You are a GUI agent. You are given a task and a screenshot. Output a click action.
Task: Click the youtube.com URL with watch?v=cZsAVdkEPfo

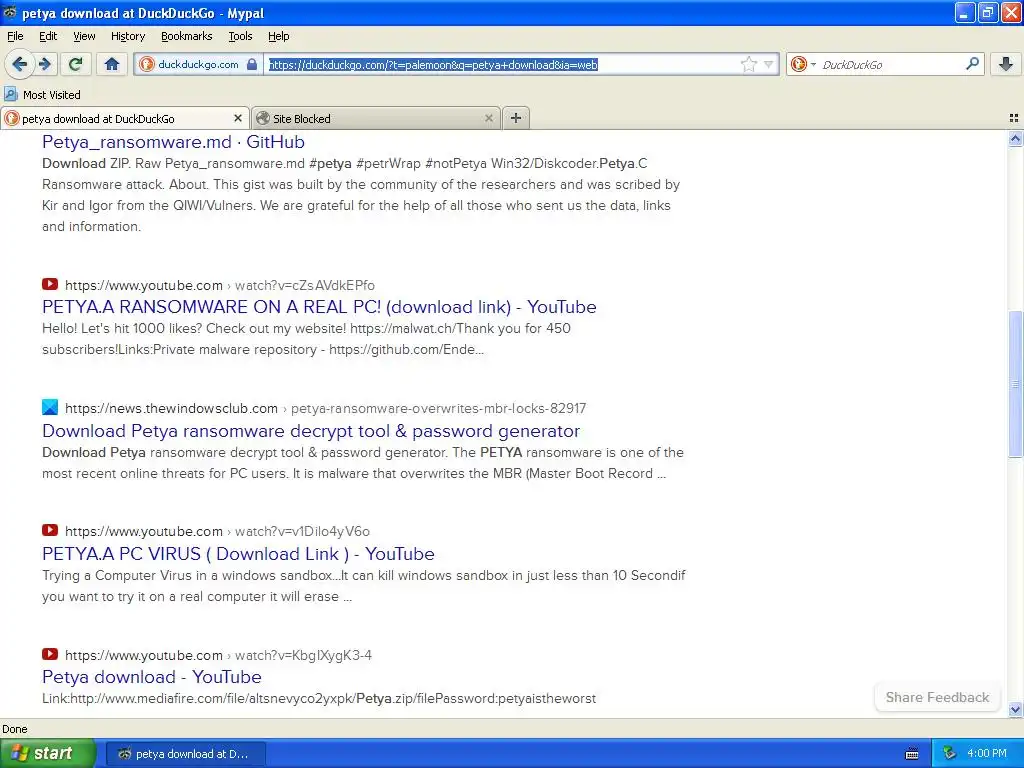pos(219,285)
